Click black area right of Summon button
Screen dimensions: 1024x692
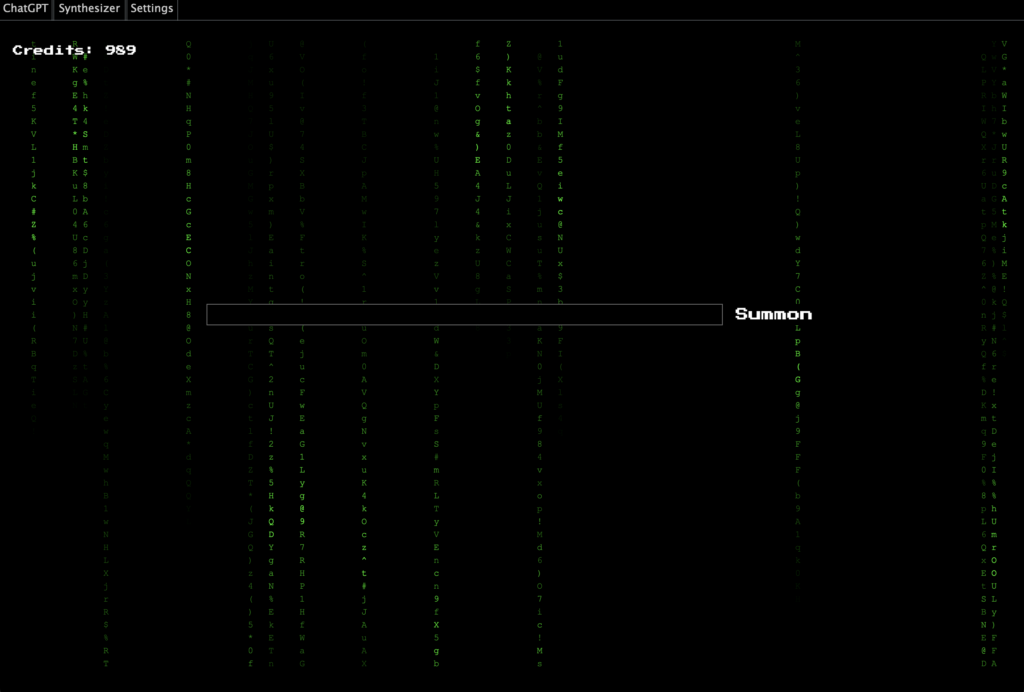[900, 314]
